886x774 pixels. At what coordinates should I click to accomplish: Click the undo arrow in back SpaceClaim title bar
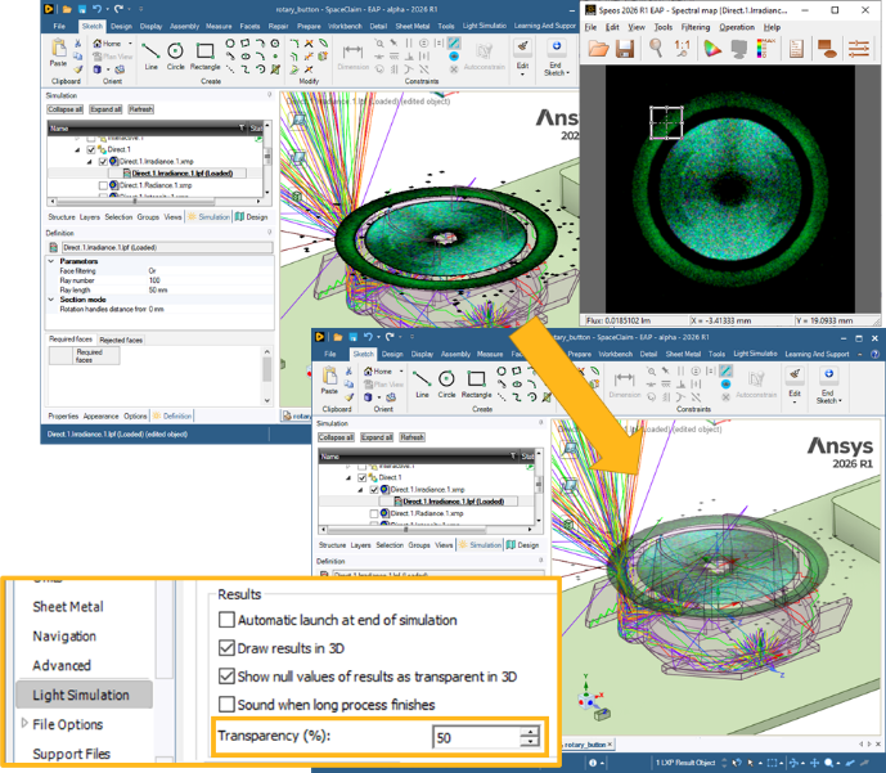click(x=97, y=8)
